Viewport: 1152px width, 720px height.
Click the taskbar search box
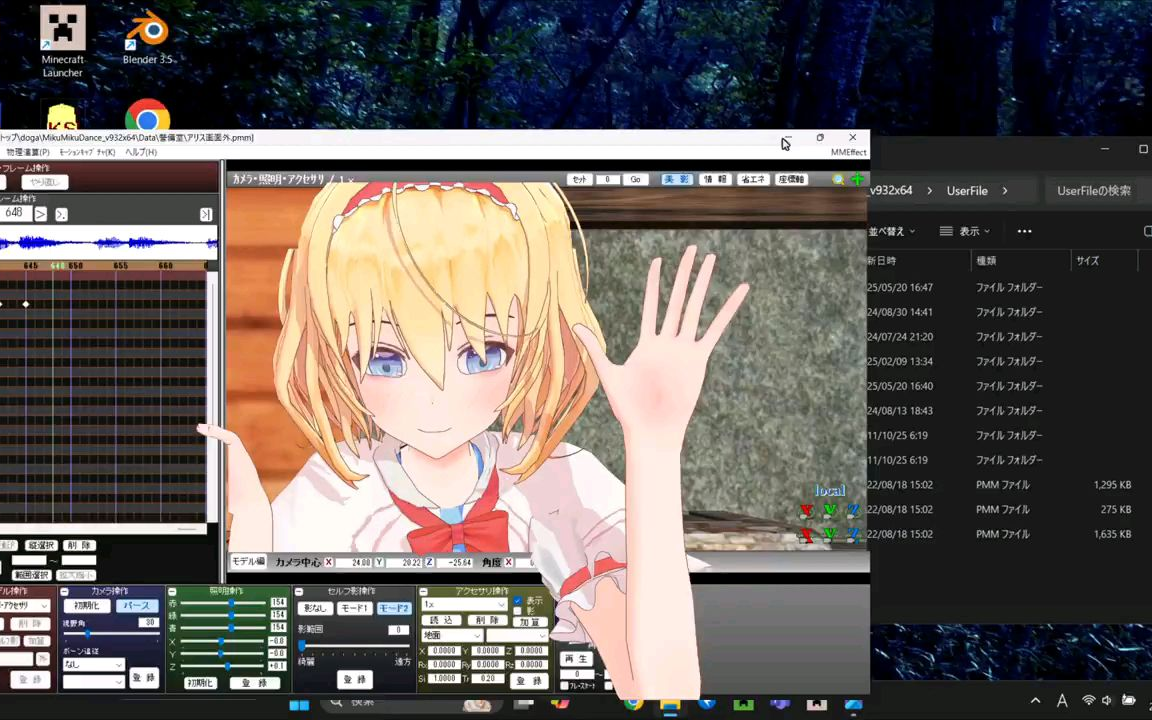tap(411, 705)
